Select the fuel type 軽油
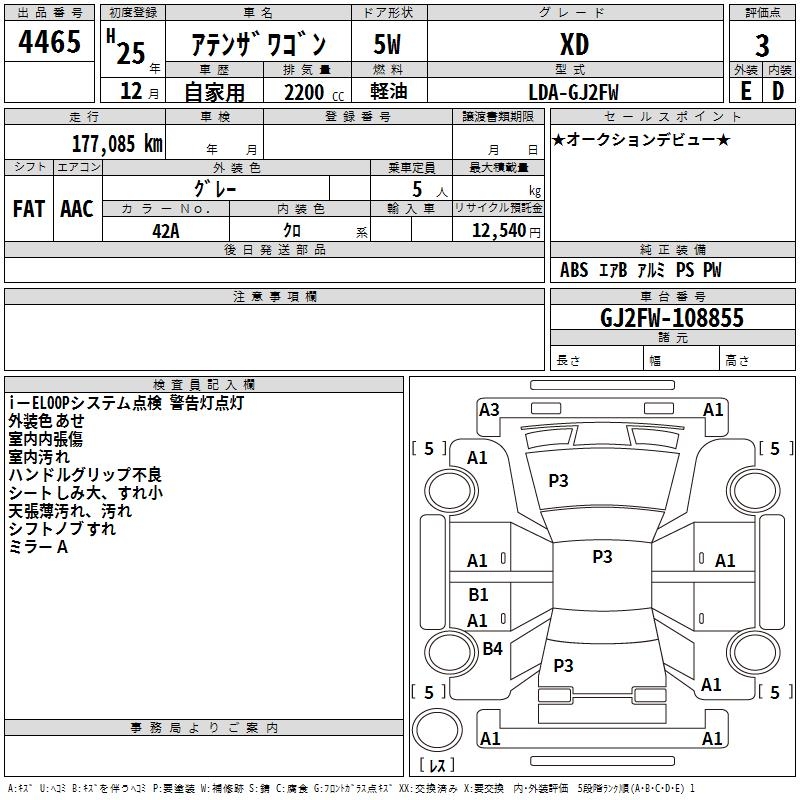Viewport: 800px width, 800px height. coord(389,91)
